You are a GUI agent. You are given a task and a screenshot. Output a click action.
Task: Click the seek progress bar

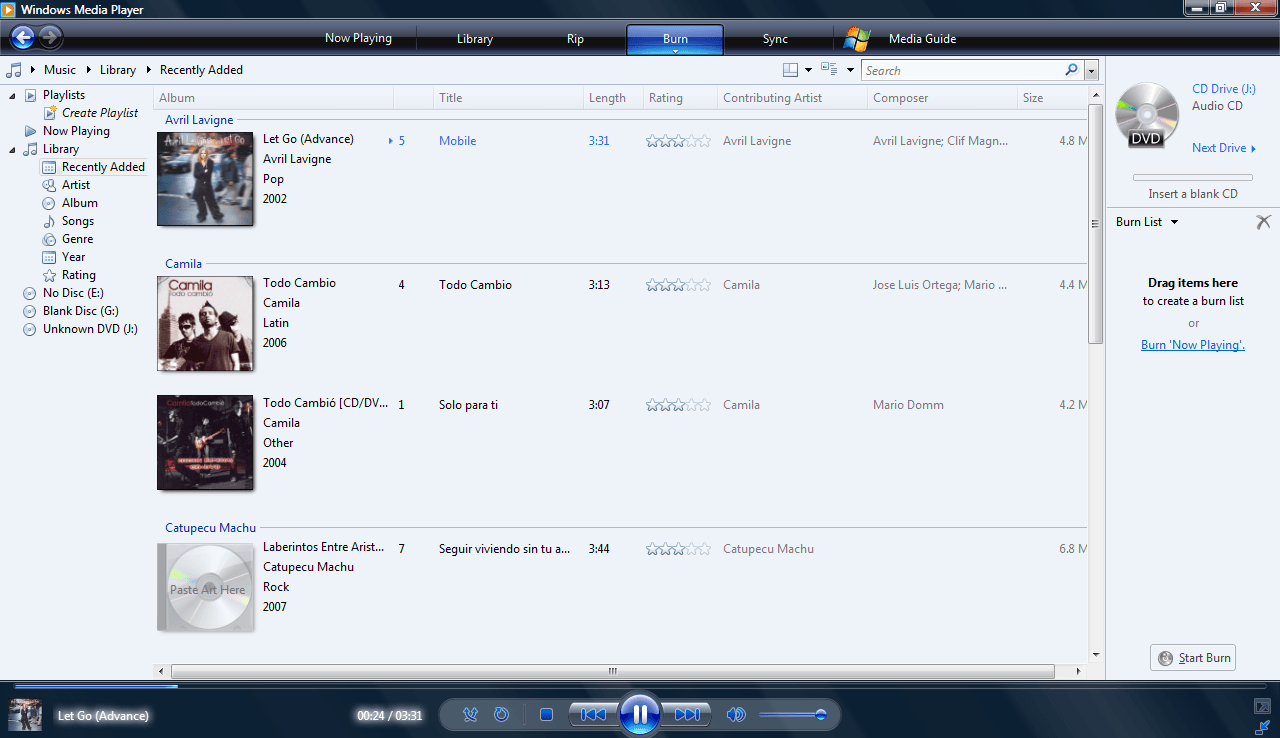[x=640, y=686]
